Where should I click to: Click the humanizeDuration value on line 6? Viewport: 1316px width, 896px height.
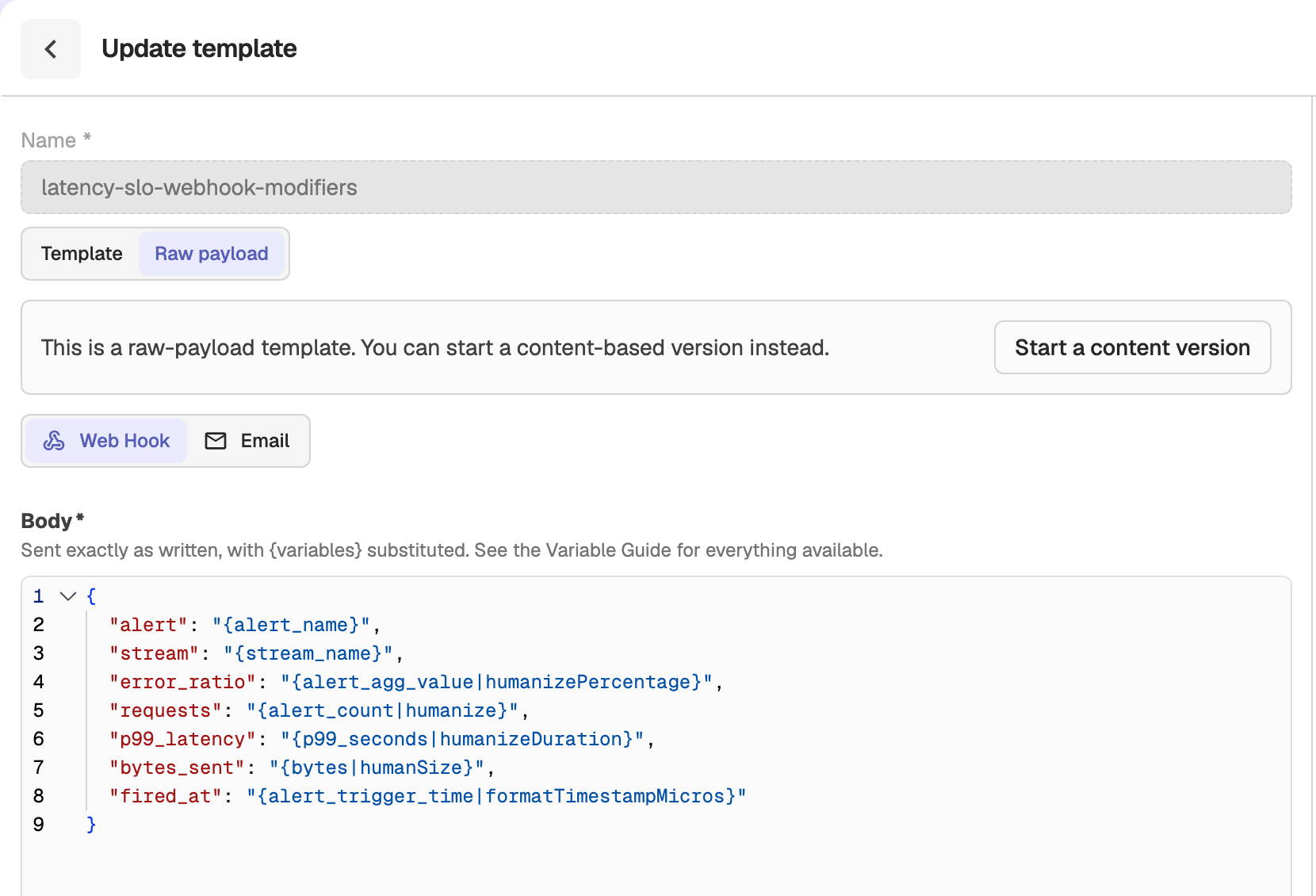click(462, 739)
